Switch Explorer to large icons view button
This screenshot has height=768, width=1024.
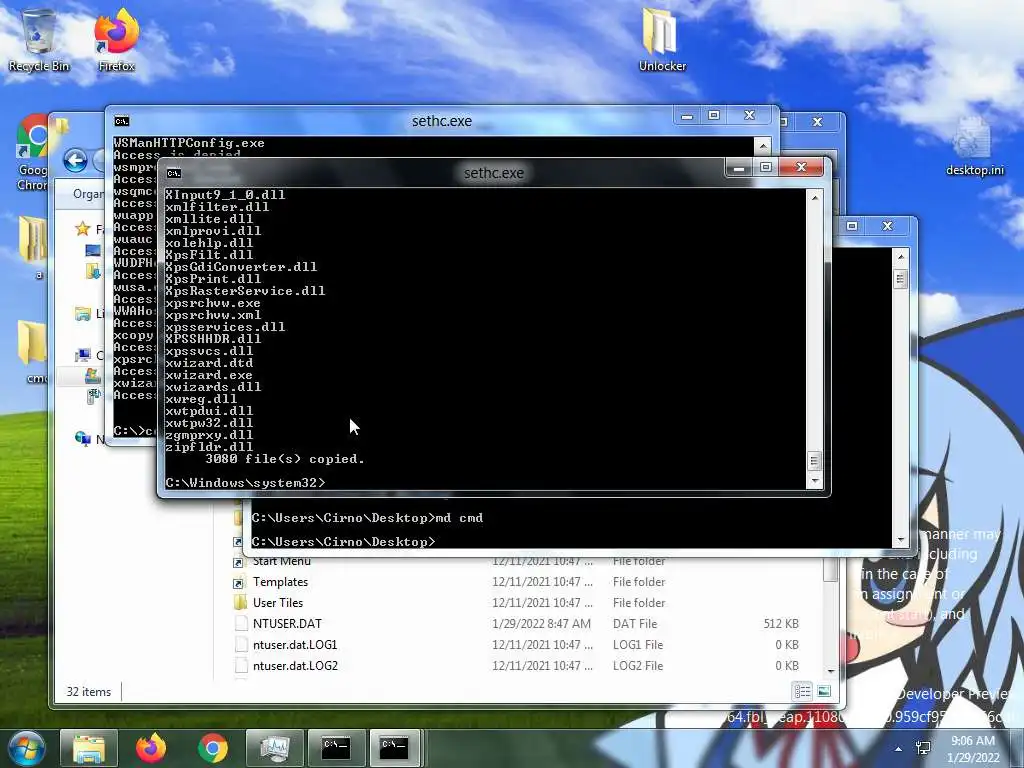click(x=824, y=691)
